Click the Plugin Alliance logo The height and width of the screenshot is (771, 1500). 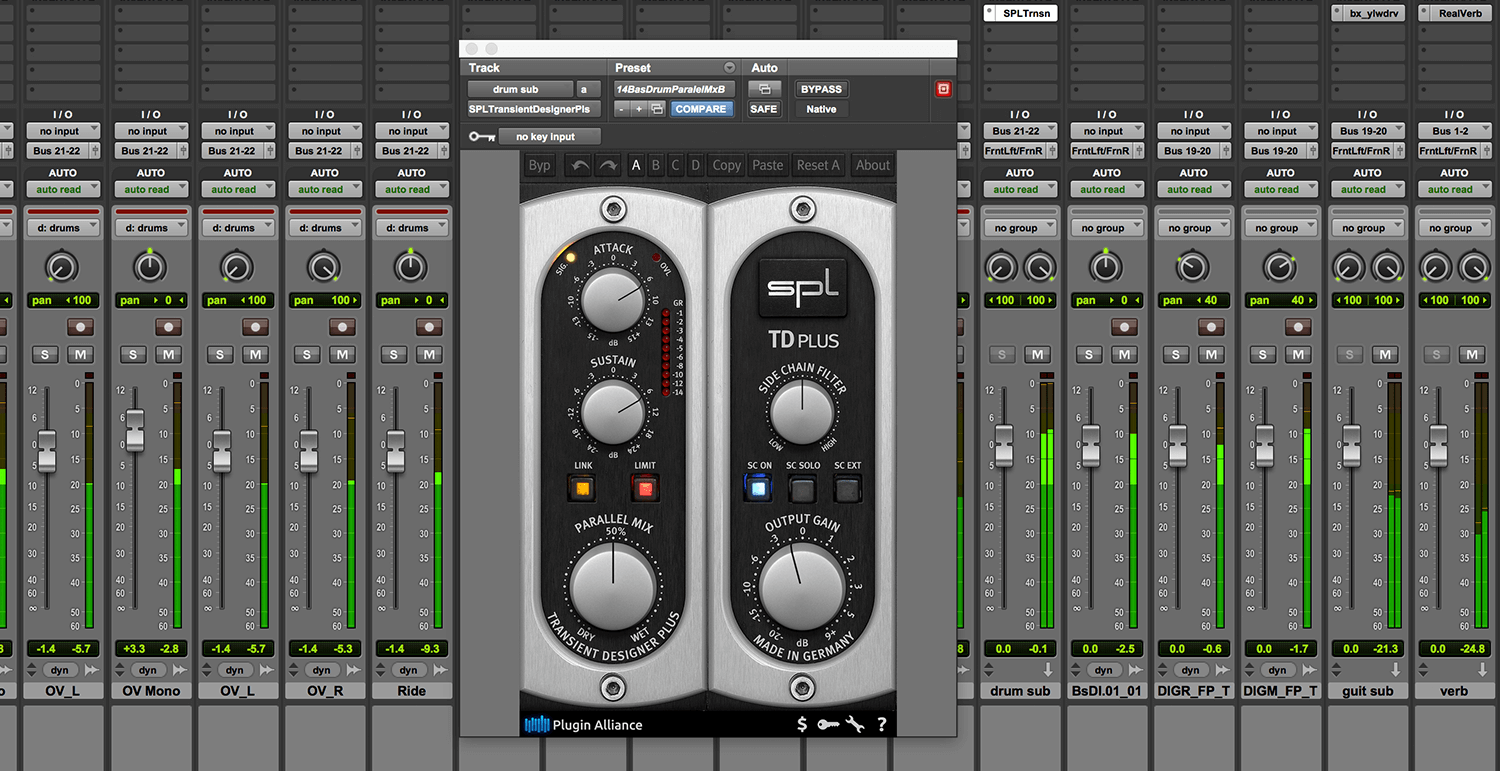tap(584, 725)
